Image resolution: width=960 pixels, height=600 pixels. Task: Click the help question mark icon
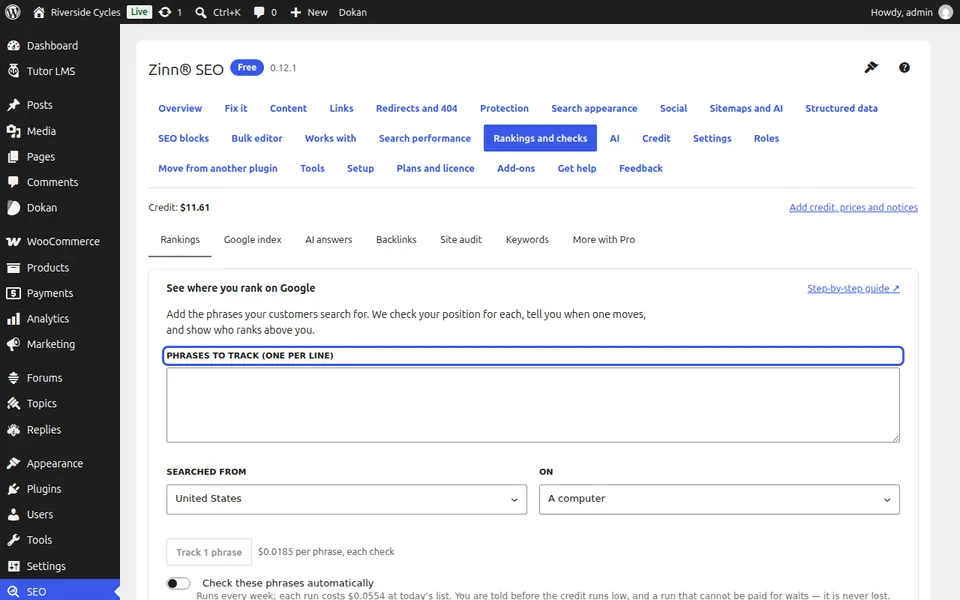click(x=904, y=68)
